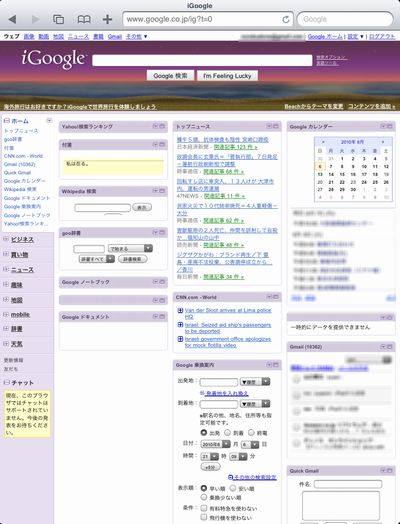Click the コンテンツを追加 link

[372, 106]
